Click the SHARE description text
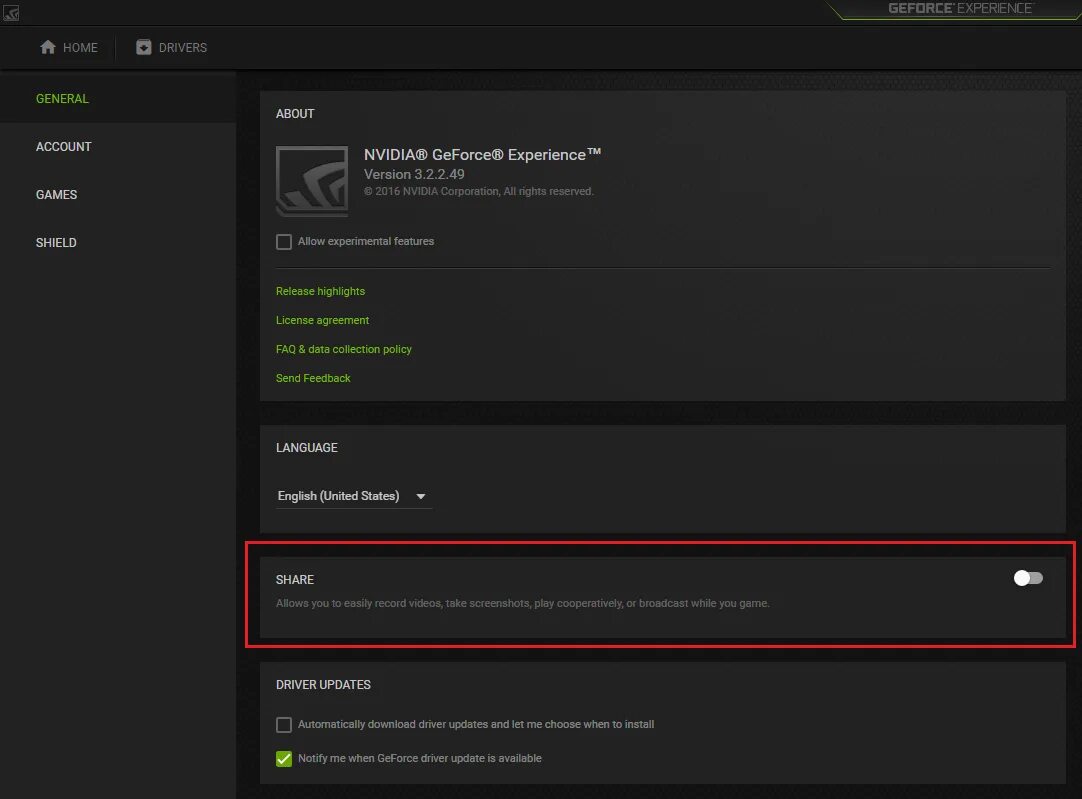1082x799 pixels. coord(522,603)
